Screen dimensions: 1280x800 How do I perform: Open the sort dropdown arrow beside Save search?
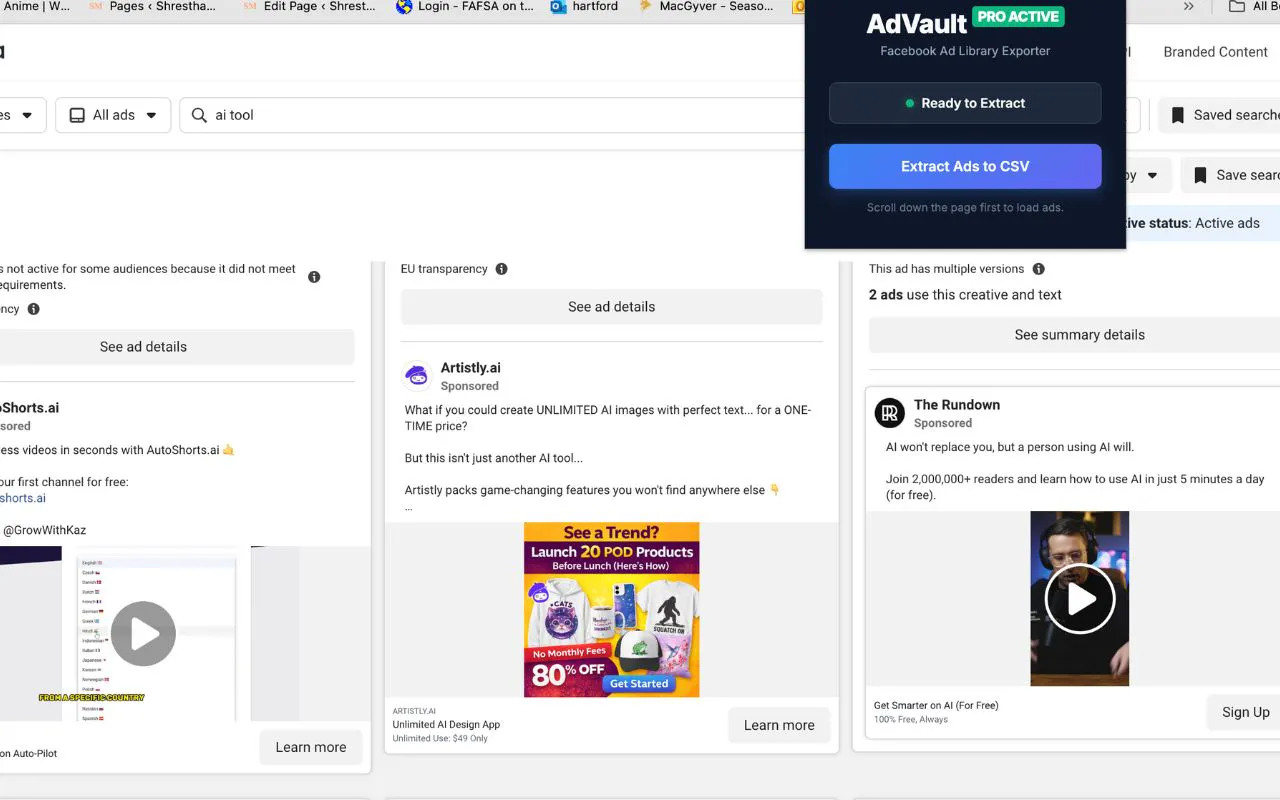coord(1152,175)
